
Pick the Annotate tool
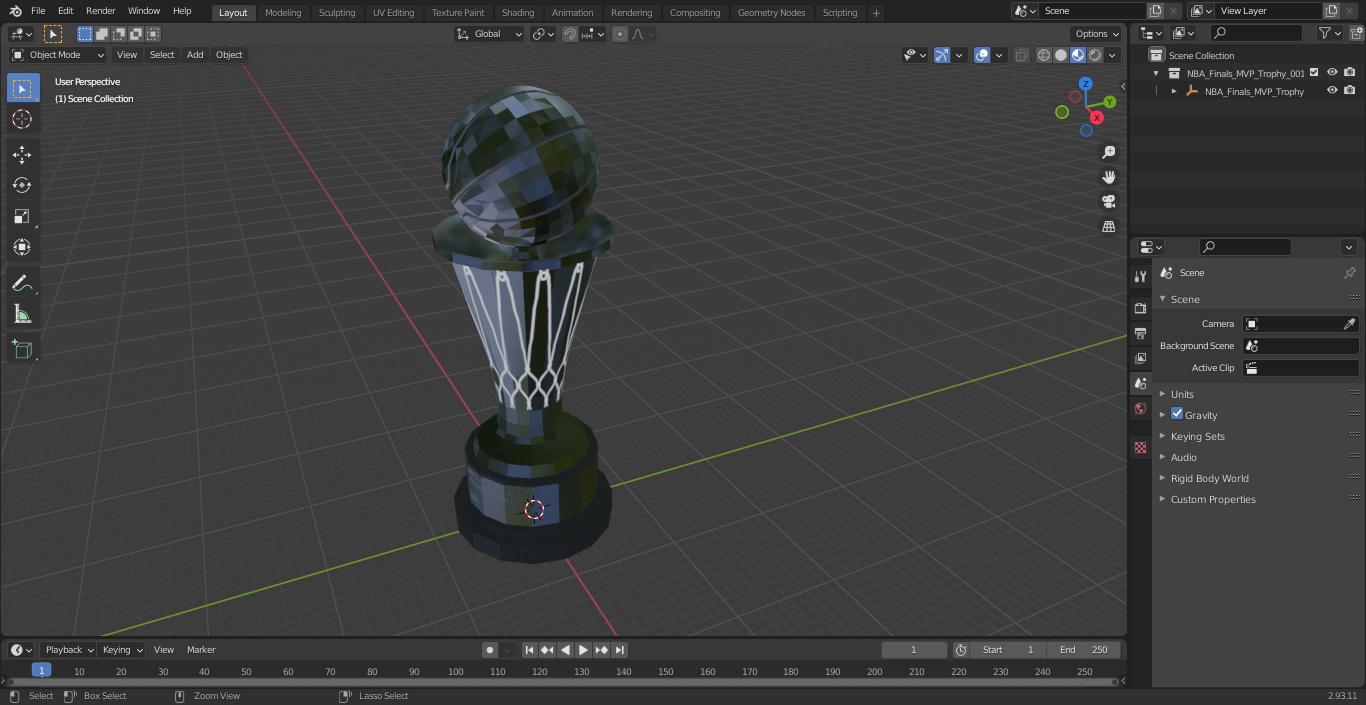[x=22, y=283]
